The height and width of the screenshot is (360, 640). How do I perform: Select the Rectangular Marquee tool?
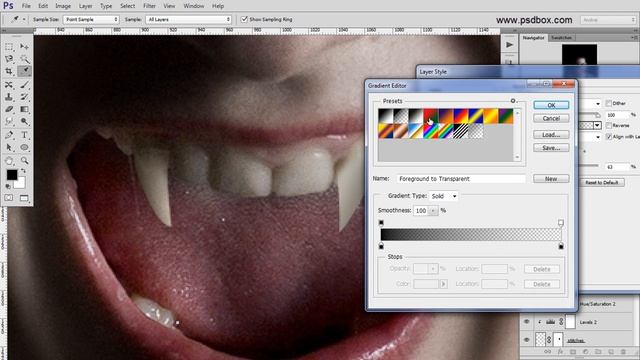pyautogui.click(x=9, y=47)
